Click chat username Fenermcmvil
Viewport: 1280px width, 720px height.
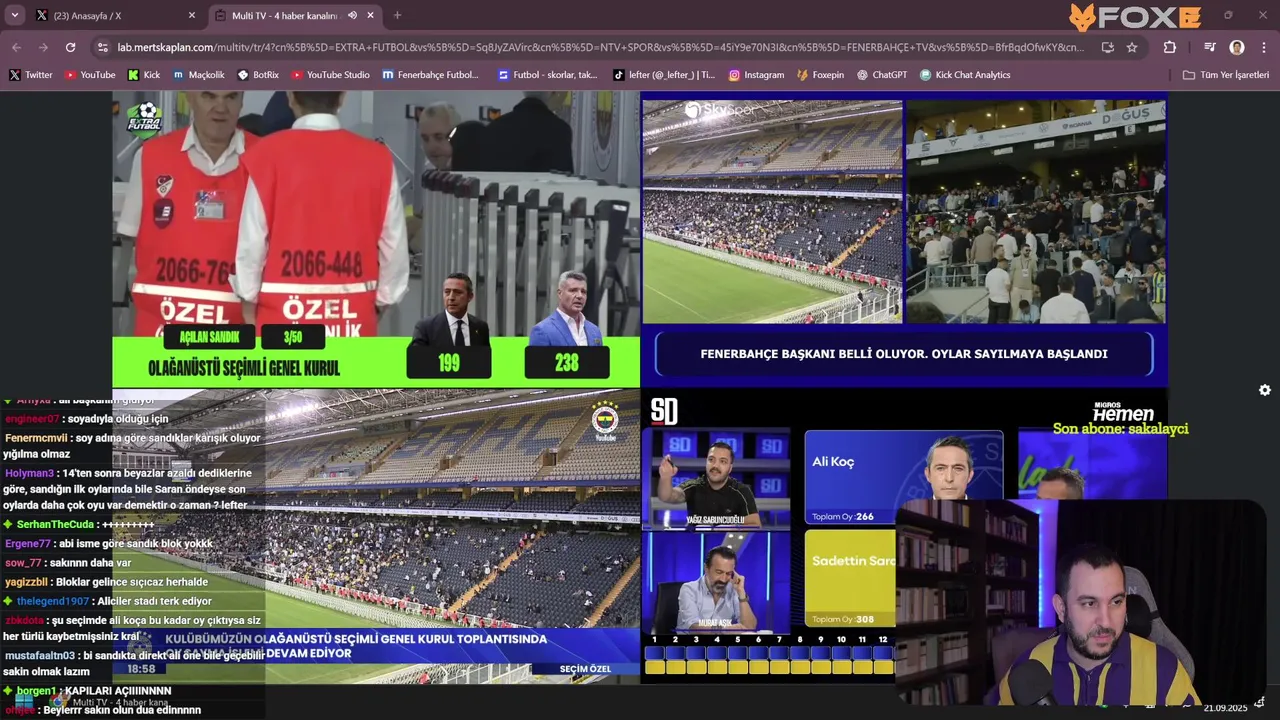tap(36, 438)
